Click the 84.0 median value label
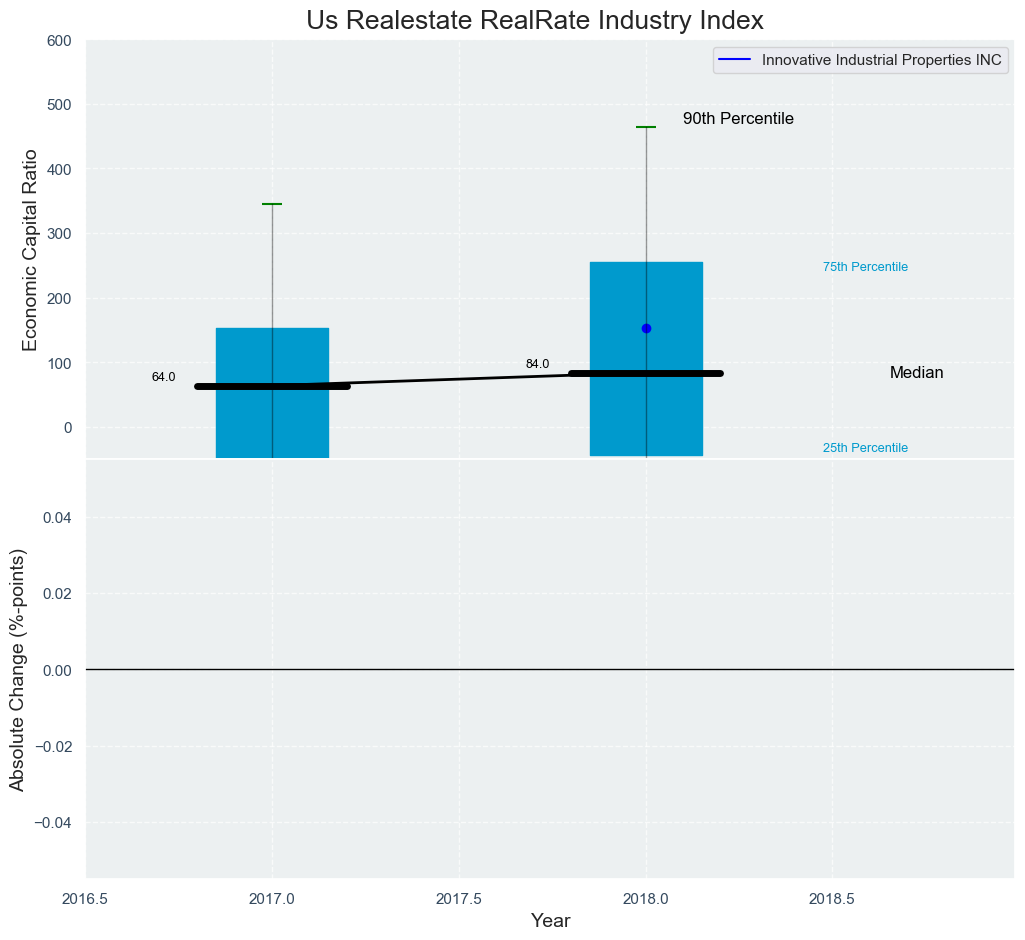The width and height of the screenshot is (1025, 940). pyautogui.click(x=537, y=364)
